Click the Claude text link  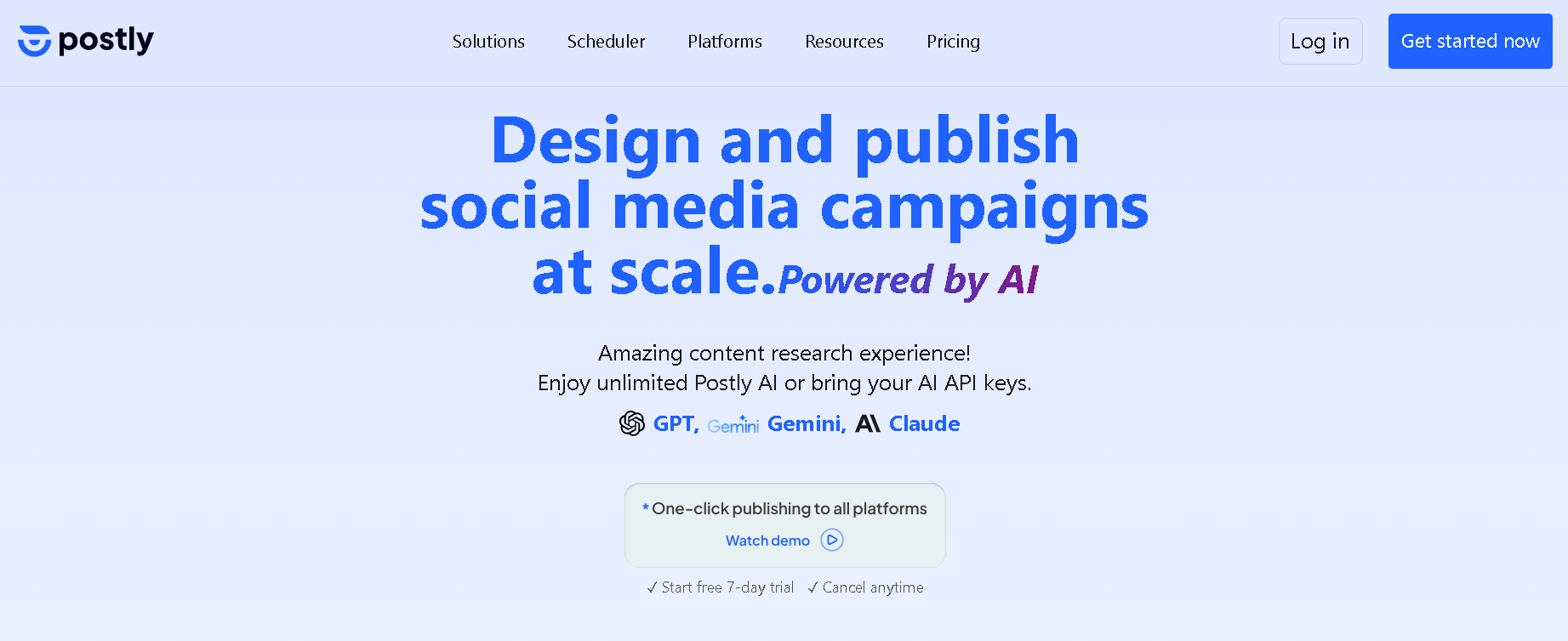[x=924, y=423]
